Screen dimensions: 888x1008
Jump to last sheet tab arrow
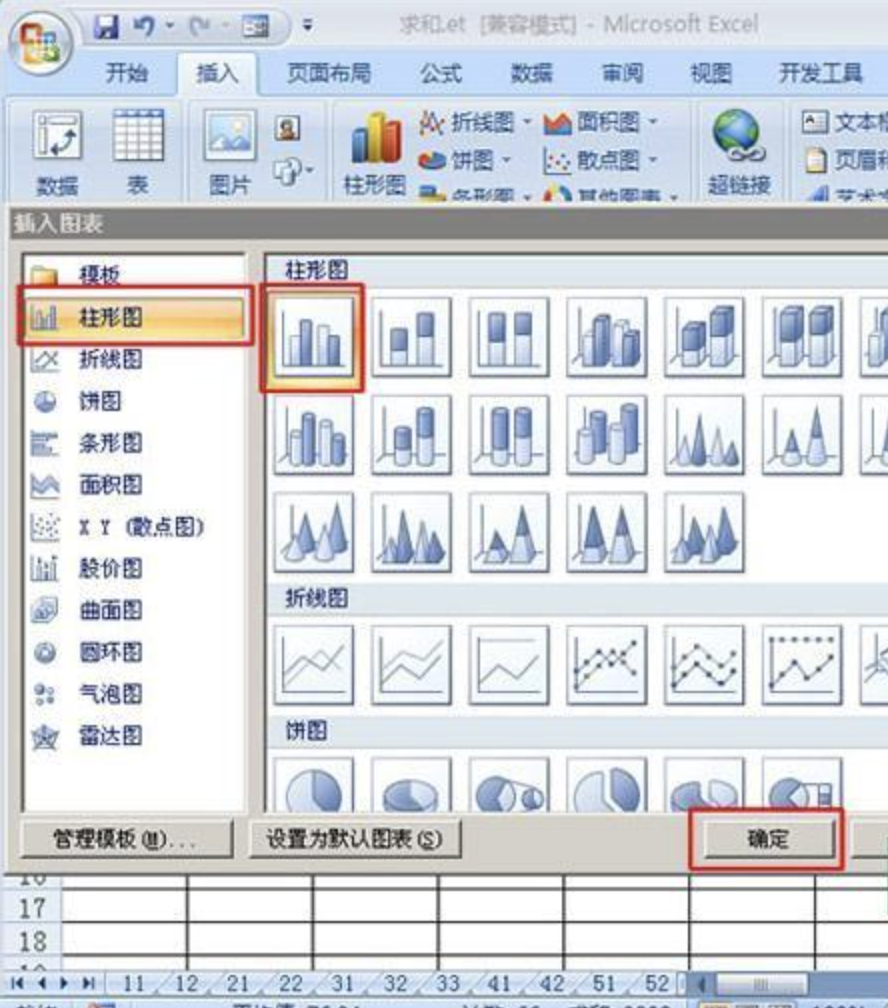coord(89,983)
